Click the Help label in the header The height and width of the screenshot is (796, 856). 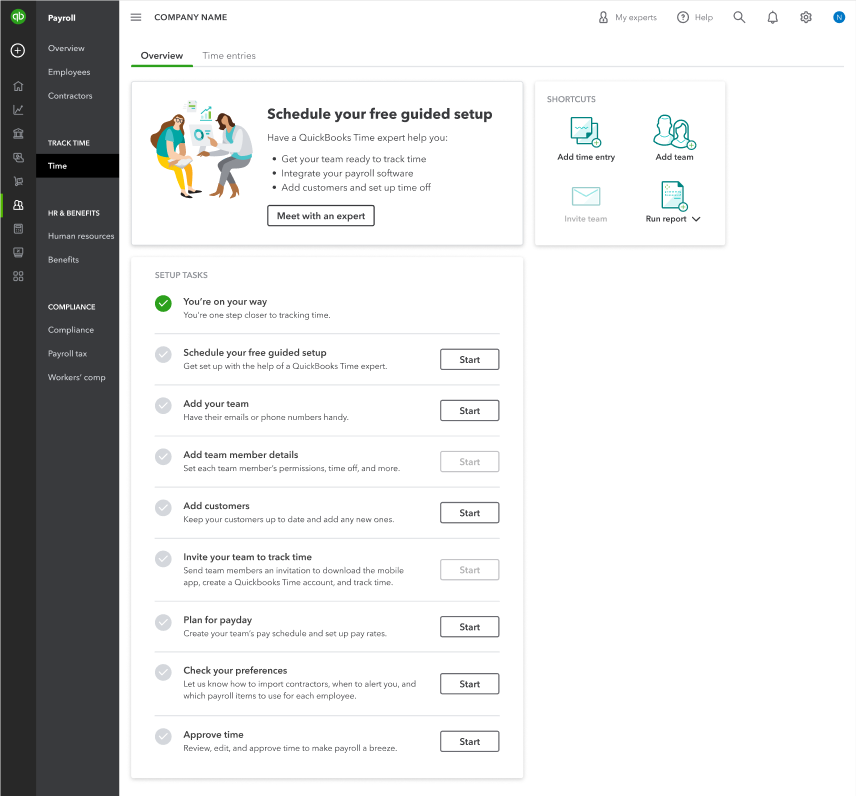coord(704,17)
